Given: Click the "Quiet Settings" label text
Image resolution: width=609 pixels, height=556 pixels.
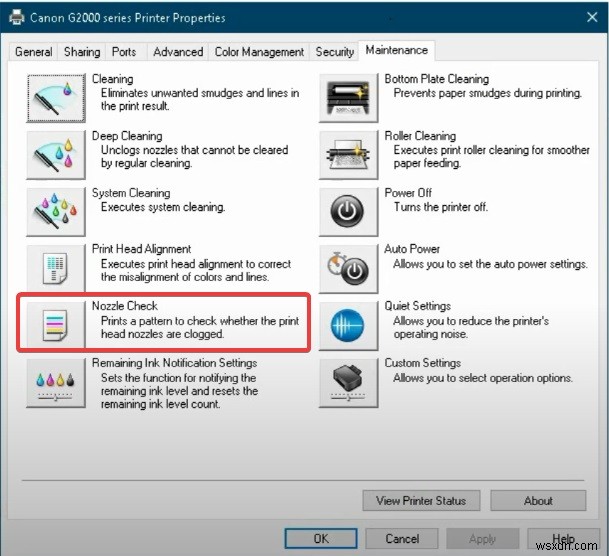Looking at the screenshot, I should point(418,306).
